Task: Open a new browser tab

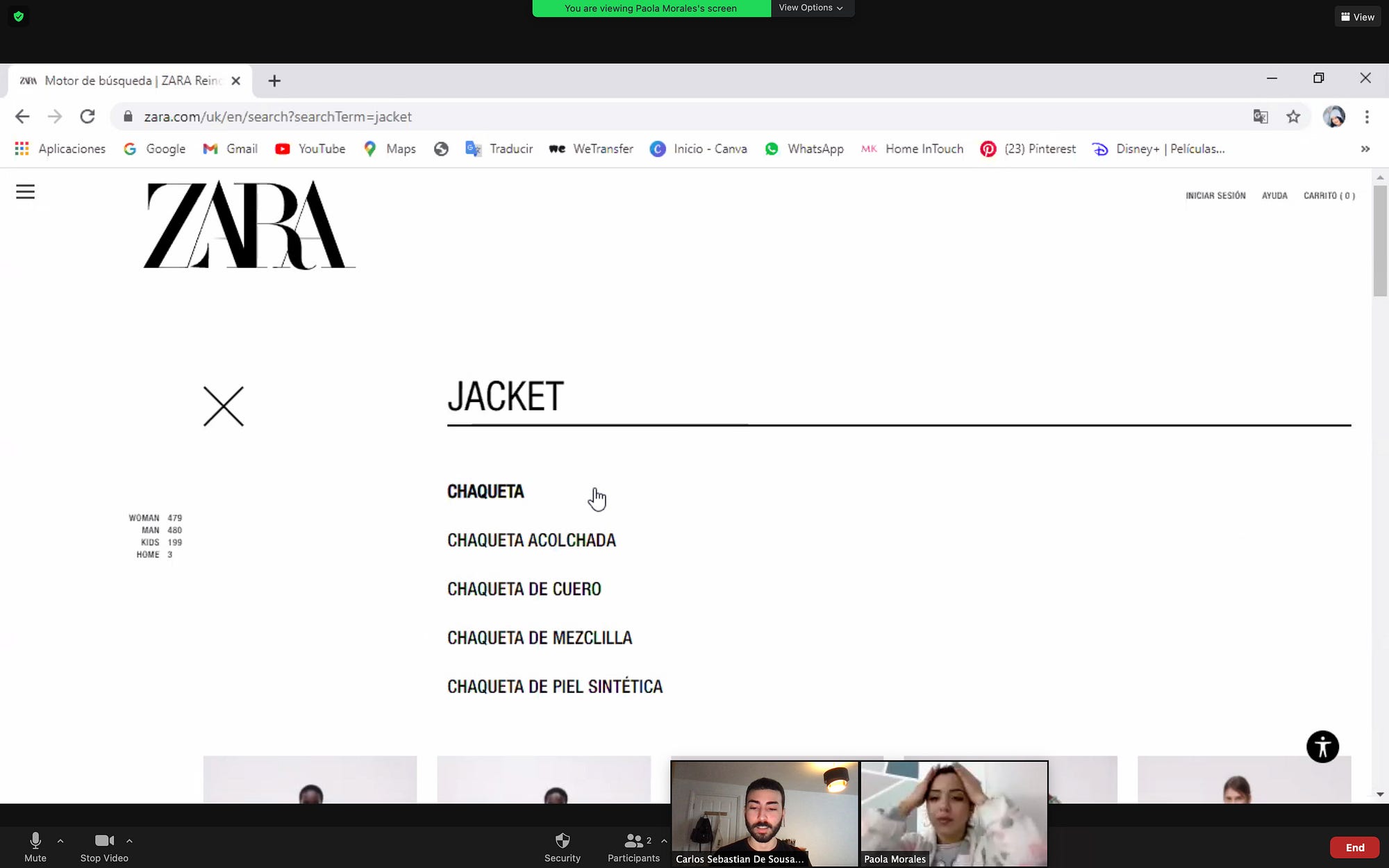Action: click(x=274, y=81)
